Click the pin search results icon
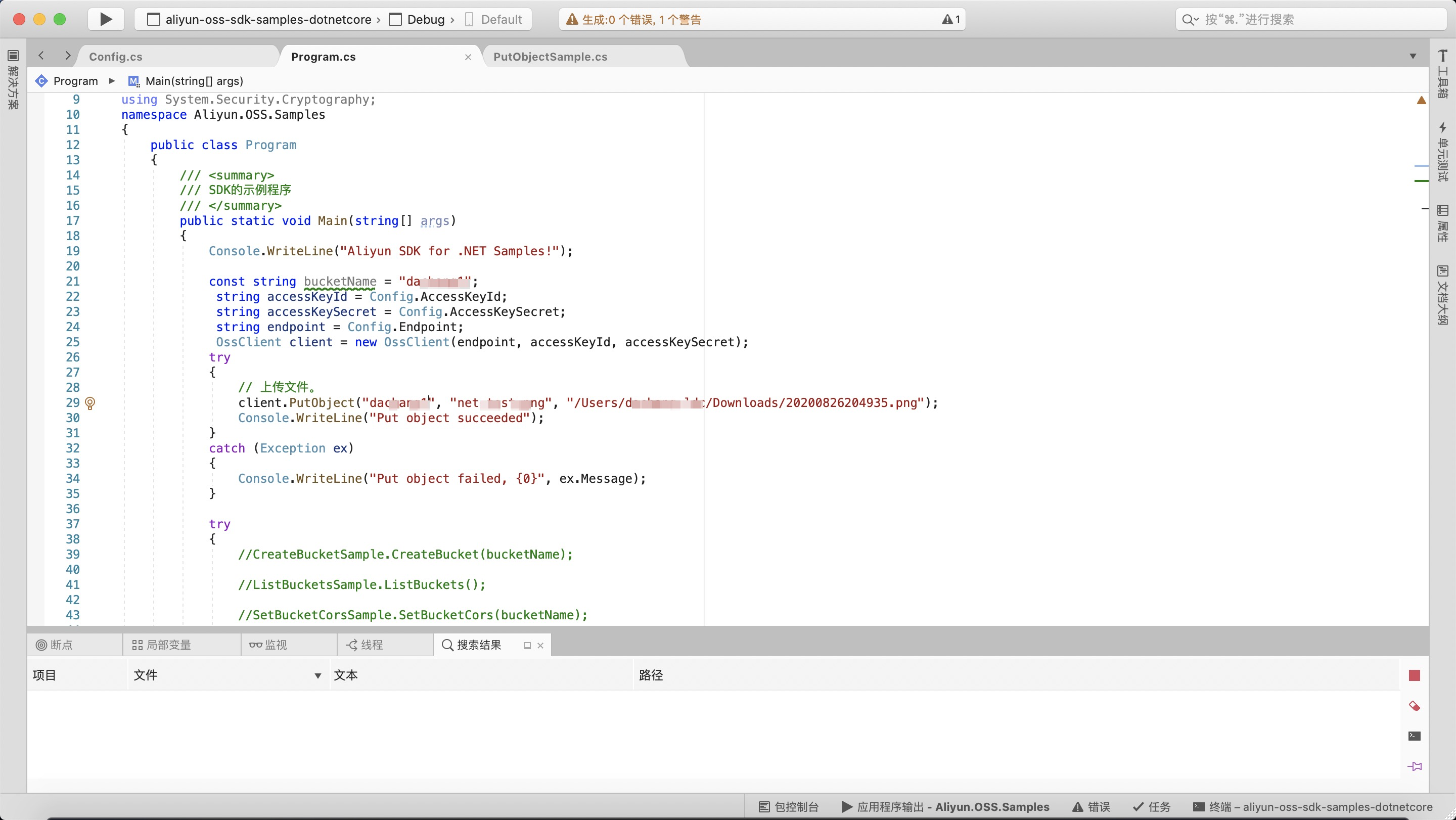The height and width of the screenshot is (820, 1456). [1414, 766]
